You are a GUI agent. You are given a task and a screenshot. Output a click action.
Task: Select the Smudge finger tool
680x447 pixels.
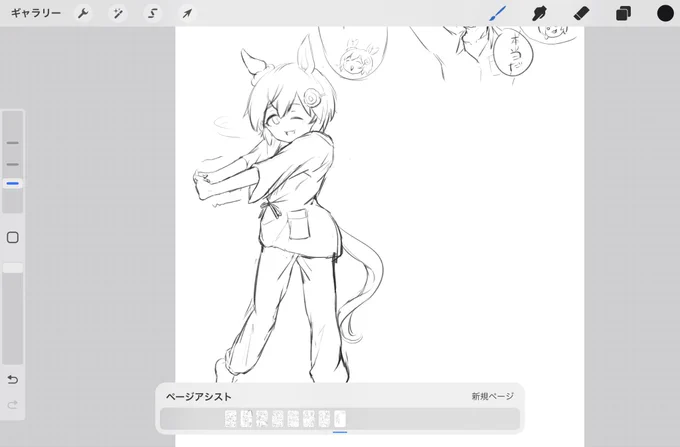pos(539,13)
